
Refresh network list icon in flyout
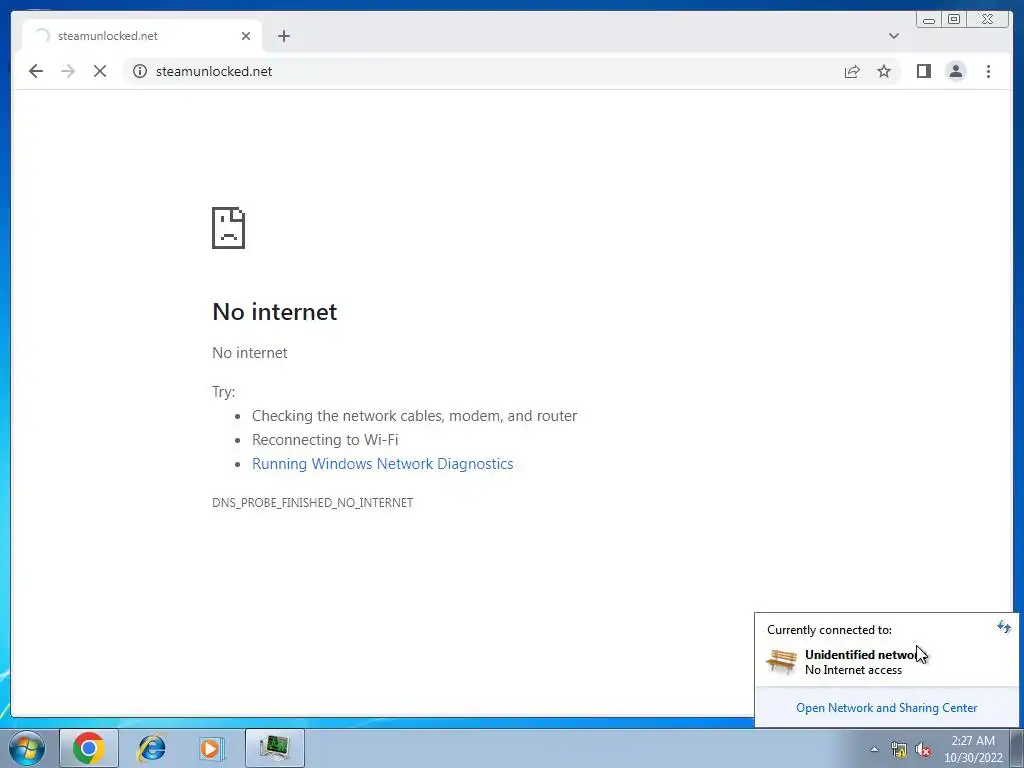1004,627
